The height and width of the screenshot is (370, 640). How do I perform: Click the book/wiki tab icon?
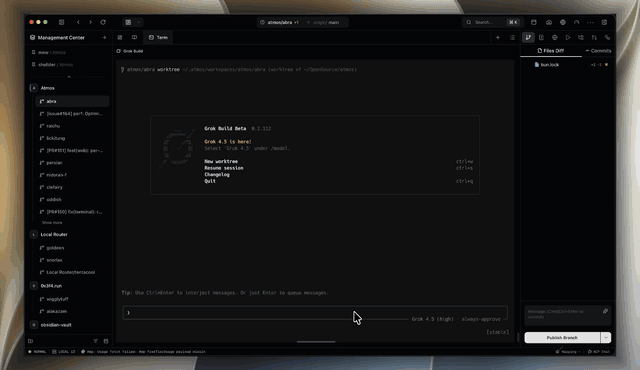click(134, 38)
